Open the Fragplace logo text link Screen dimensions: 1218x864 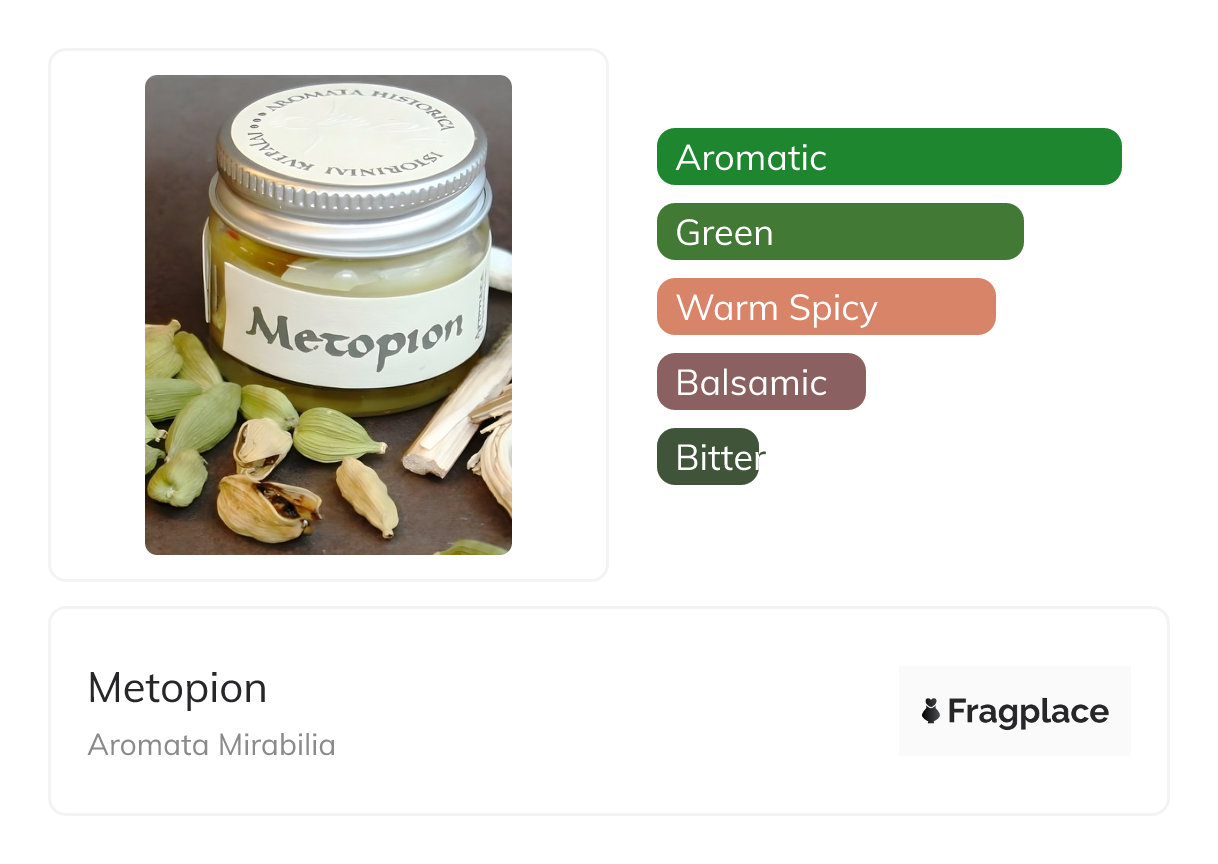(1028, 712)
